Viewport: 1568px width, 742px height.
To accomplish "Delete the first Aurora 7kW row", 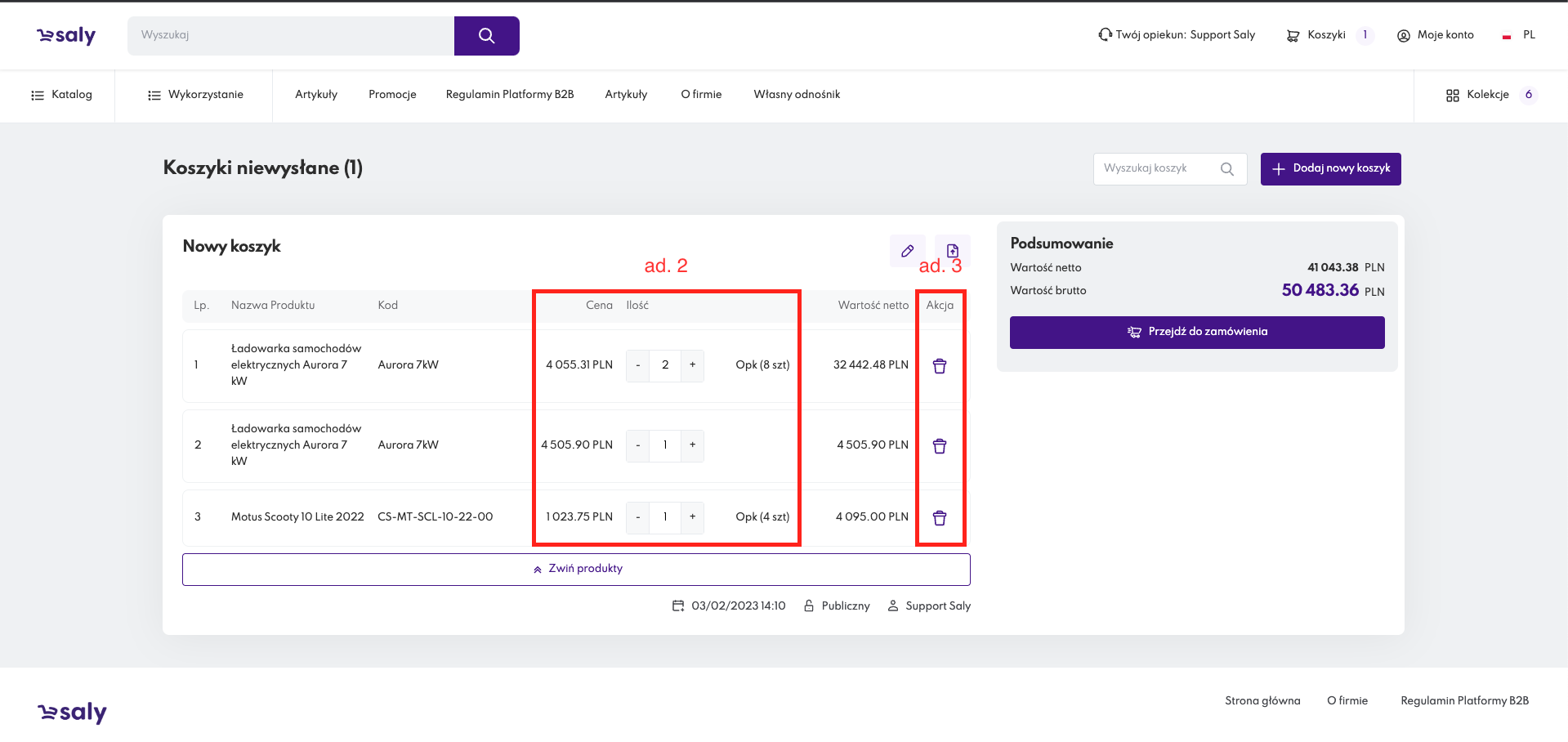I will pyautogui.click(x=940, y=366).
